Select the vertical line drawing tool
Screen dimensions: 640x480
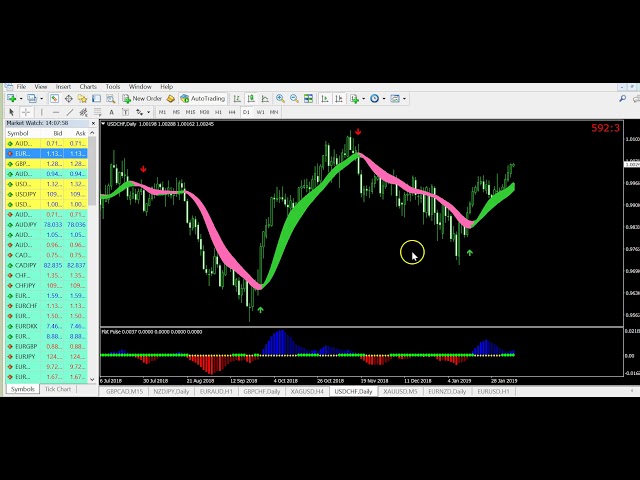click(42, 112)
